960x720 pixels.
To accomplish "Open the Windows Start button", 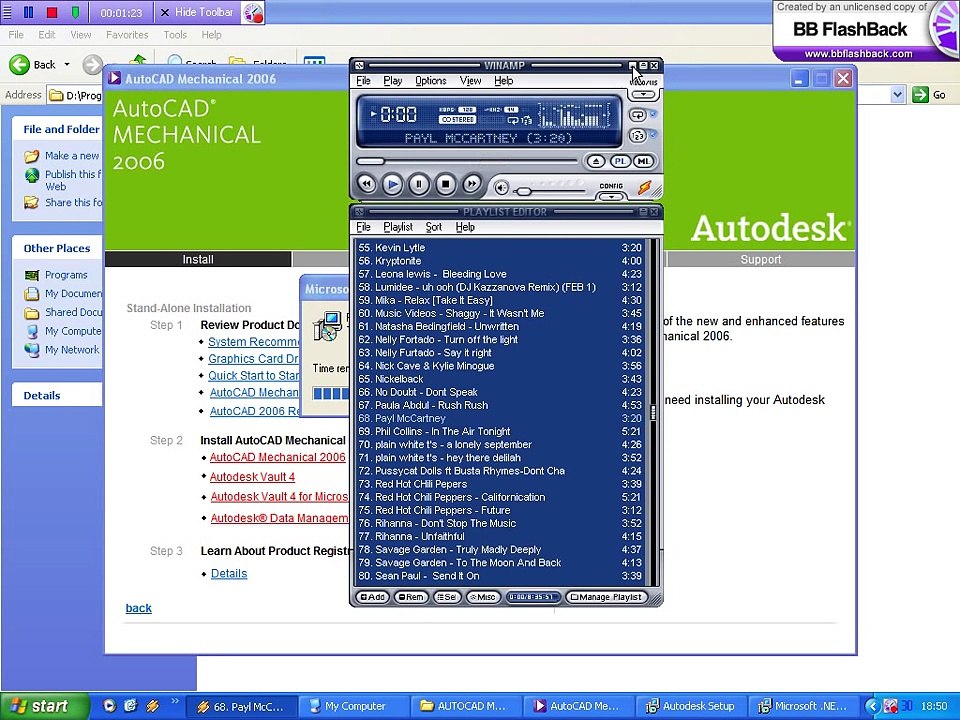I will point(44,707).
